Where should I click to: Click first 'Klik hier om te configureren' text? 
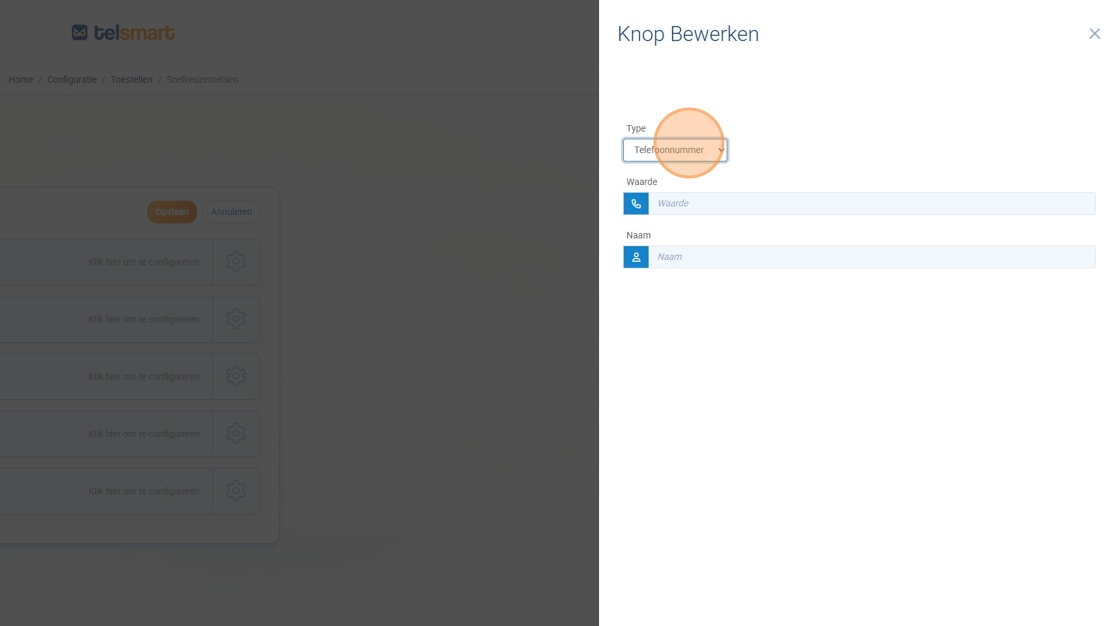click(145, 262)
